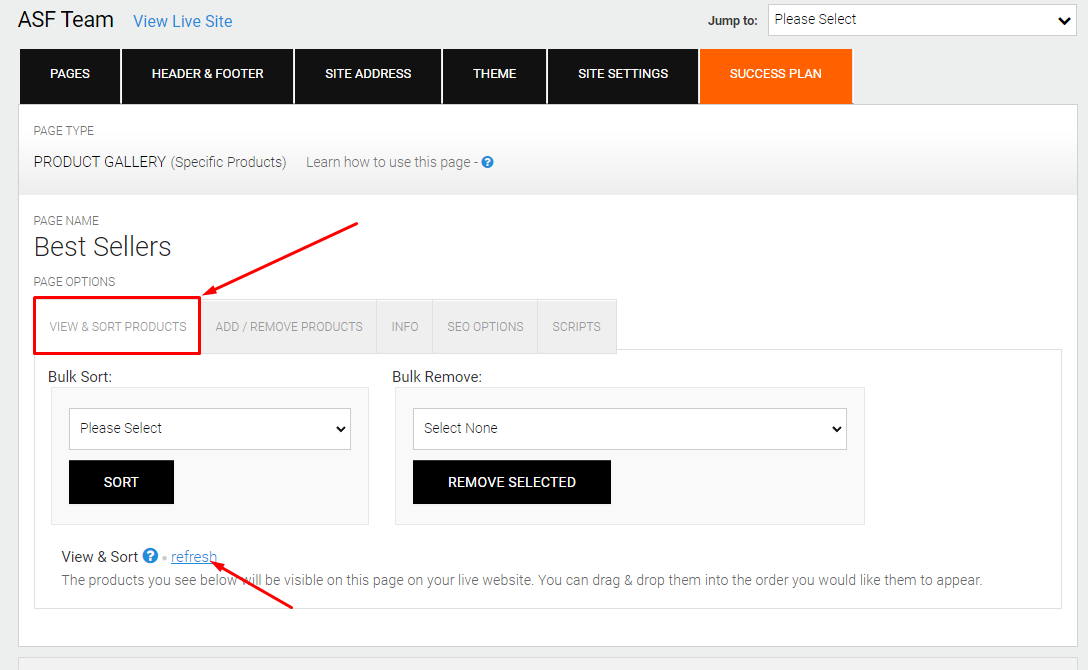
Task: Click the REMOVE SELECTED button
Action: point(511,482)
